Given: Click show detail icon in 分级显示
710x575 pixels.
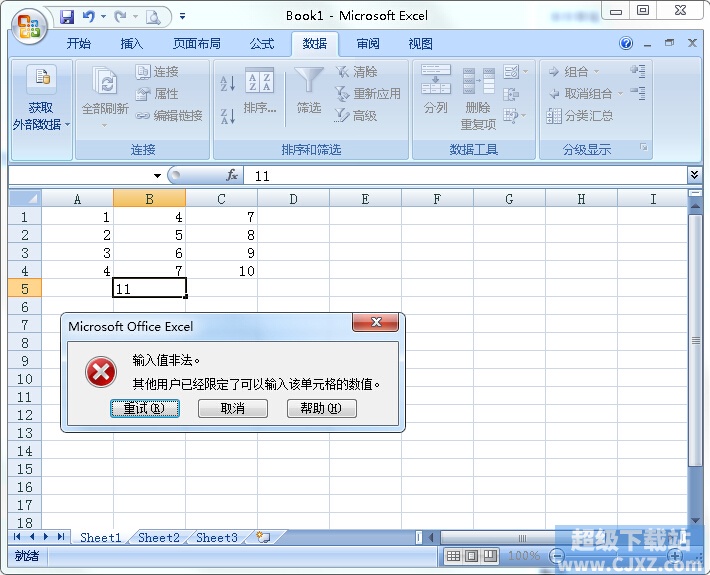Looking at the screenshot, I should pos(638,71).
